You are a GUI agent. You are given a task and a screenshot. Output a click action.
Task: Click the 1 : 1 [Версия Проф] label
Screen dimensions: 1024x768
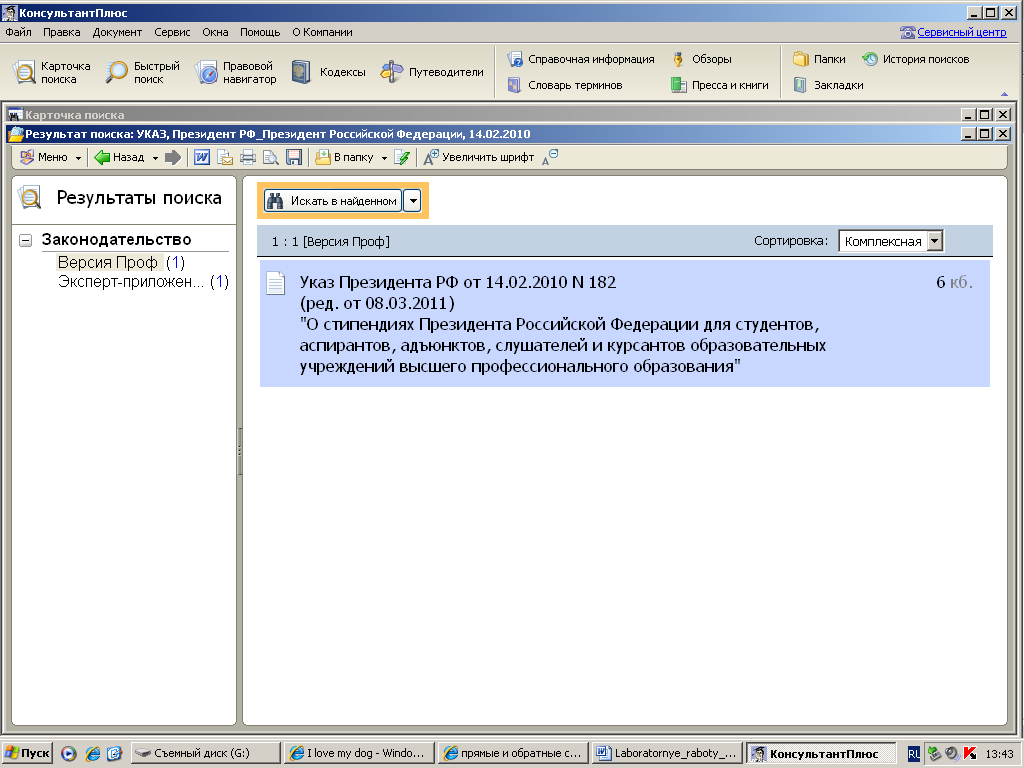(330, 242)
